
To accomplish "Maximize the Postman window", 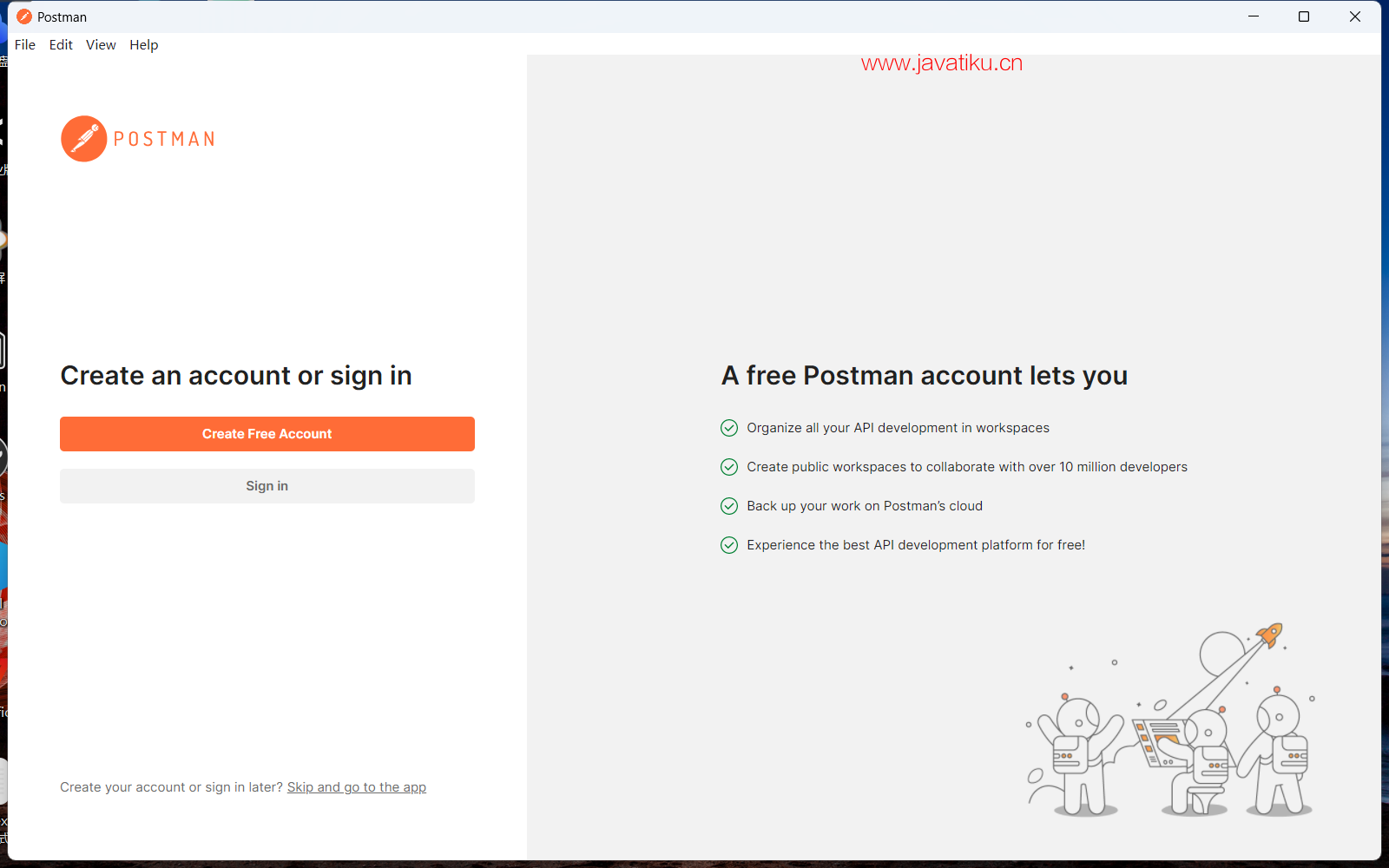I will tap(1304, 16).
